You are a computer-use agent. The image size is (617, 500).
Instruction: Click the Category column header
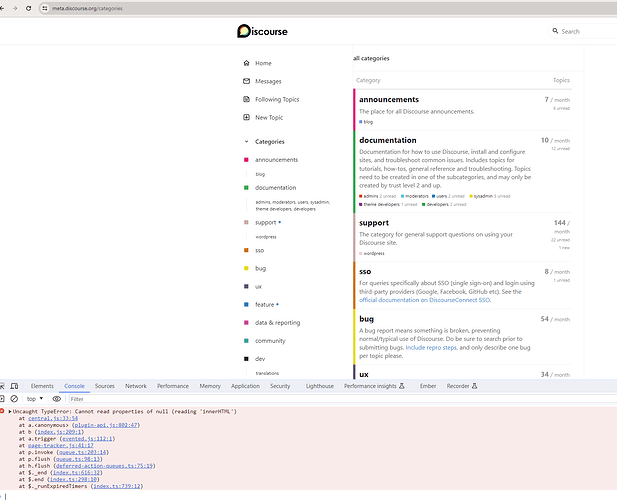tap(368, 80)
